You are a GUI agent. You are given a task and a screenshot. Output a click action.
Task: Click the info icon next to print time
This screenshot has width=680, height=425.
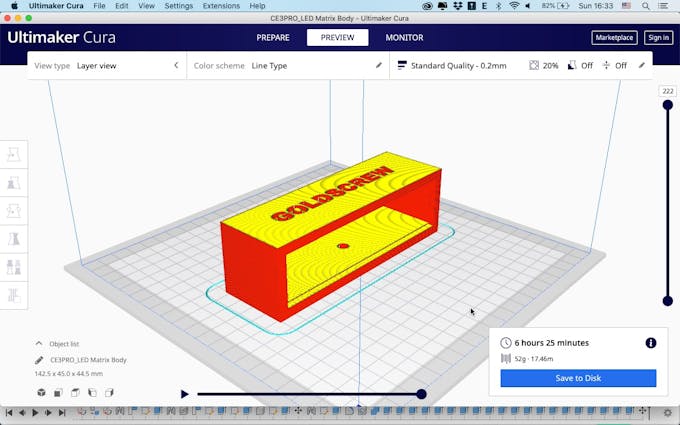651,343
